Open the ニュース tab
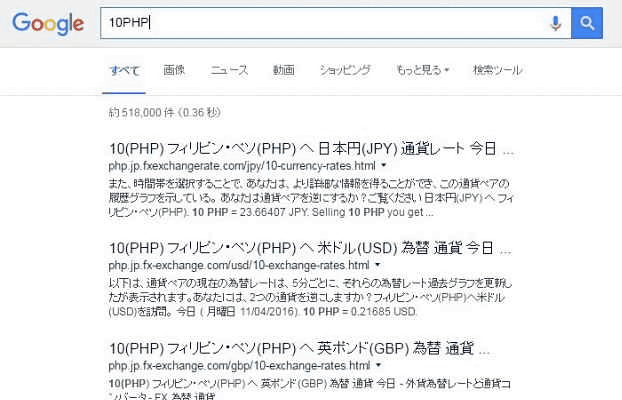The width and height of the screenshot is (622, 400). [229, 70]
